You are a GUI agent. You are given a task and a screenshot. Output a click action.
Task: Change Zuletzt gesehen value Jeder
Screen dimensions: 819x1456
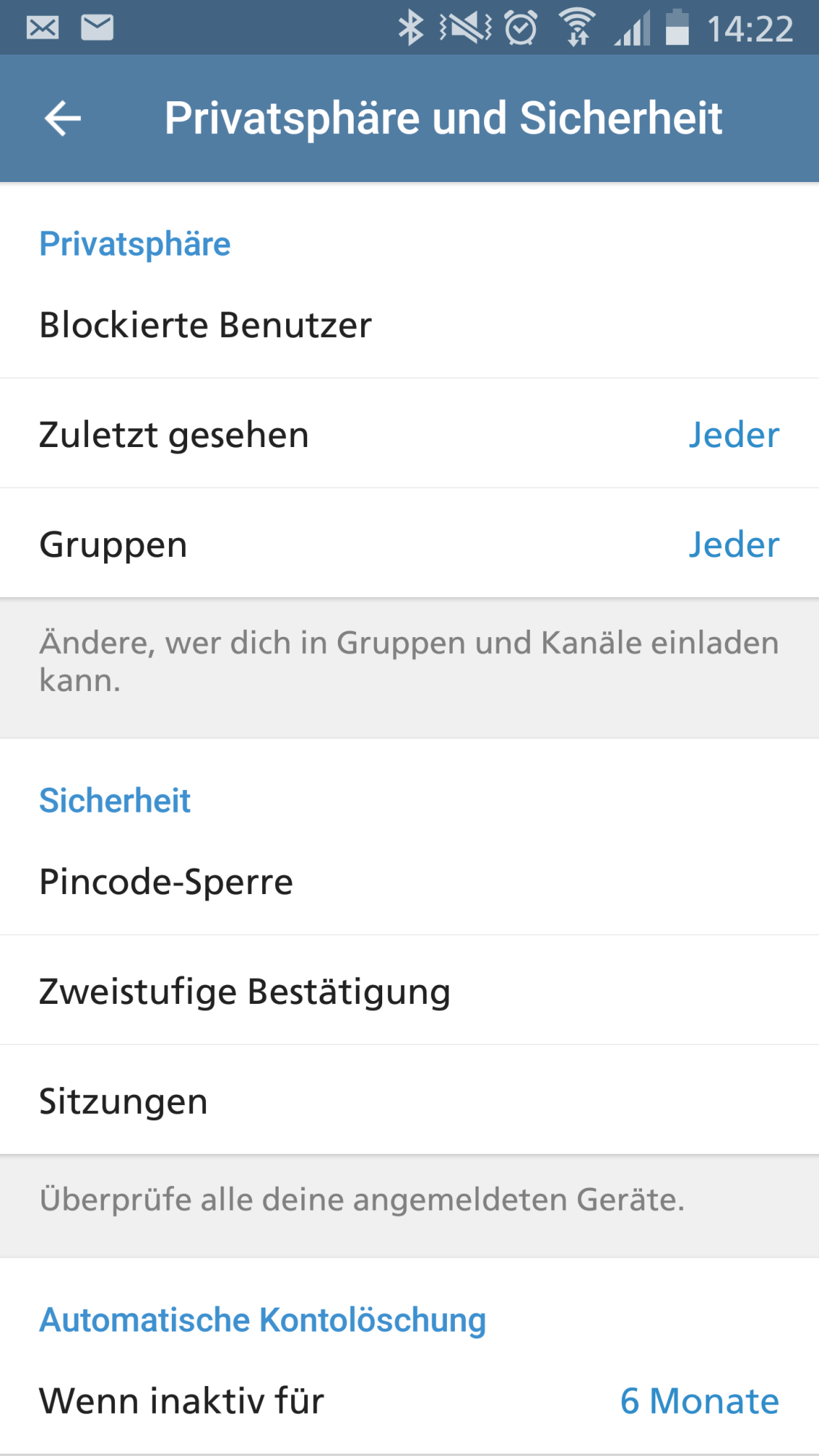click(734, 435)
